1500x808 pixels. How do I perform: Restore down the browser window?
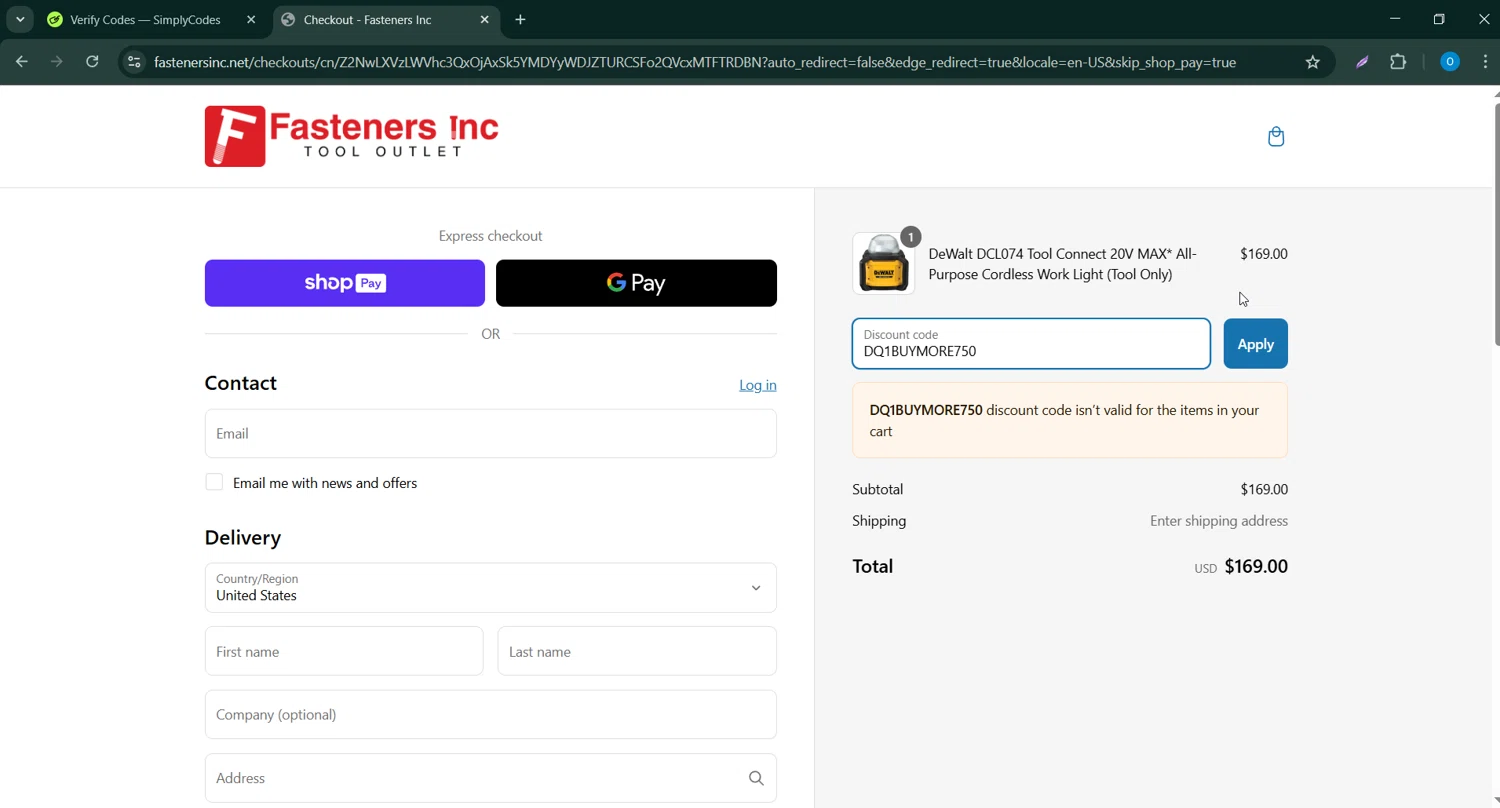click(1440, 19)
